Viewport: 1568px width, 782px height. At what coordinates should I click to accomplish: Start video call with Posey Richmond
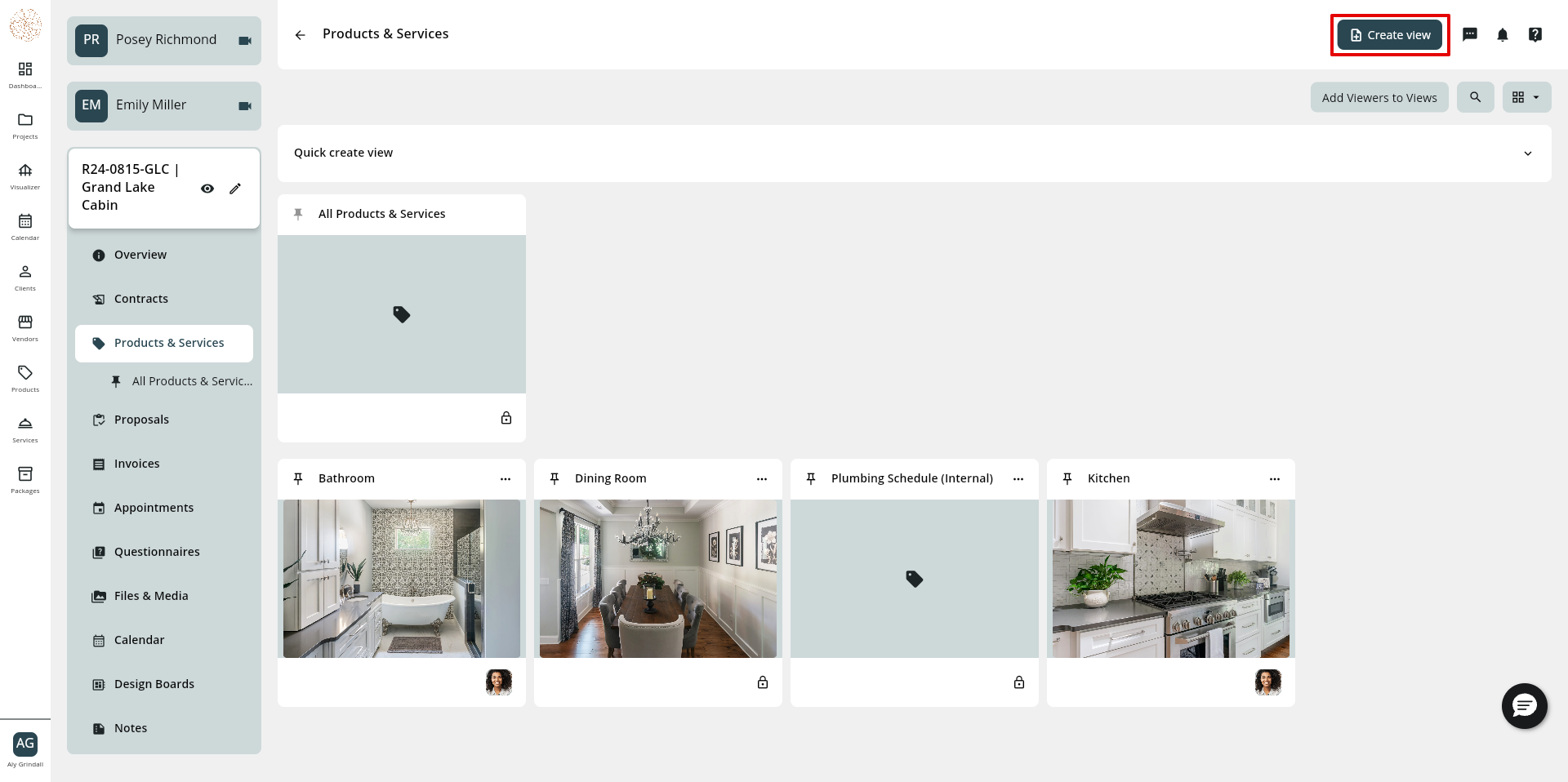[x=245, y=41]
